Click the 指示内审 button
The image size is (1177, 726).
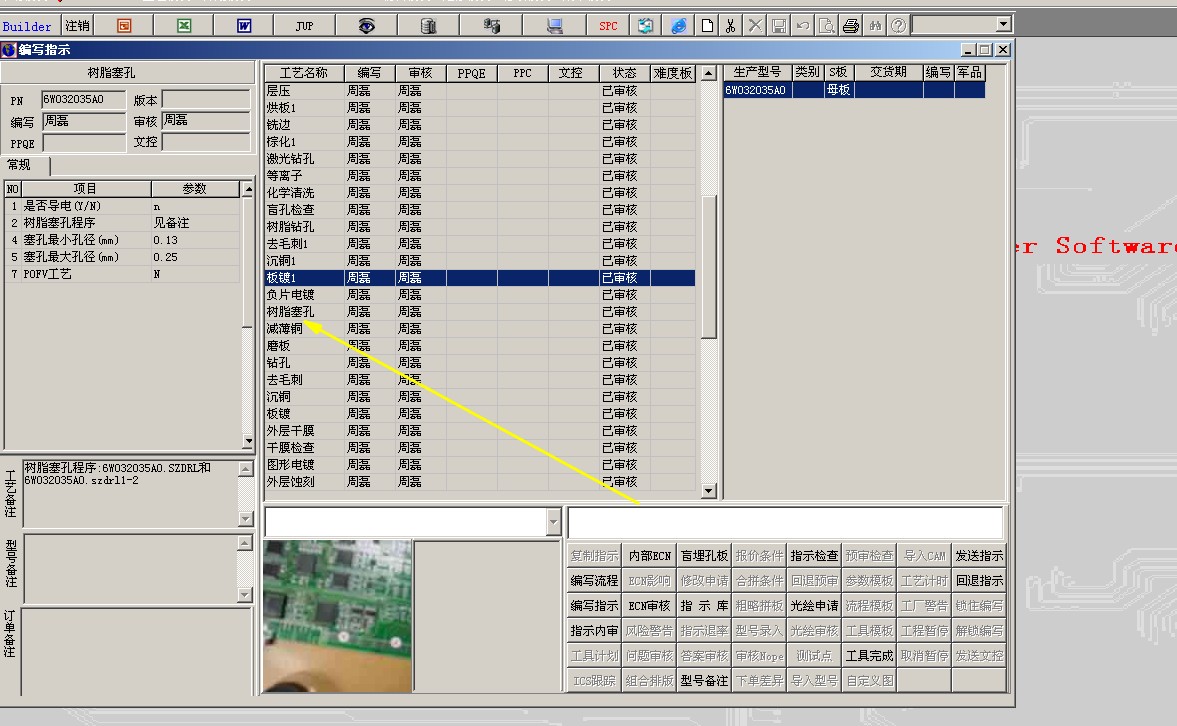coord(594,631)
